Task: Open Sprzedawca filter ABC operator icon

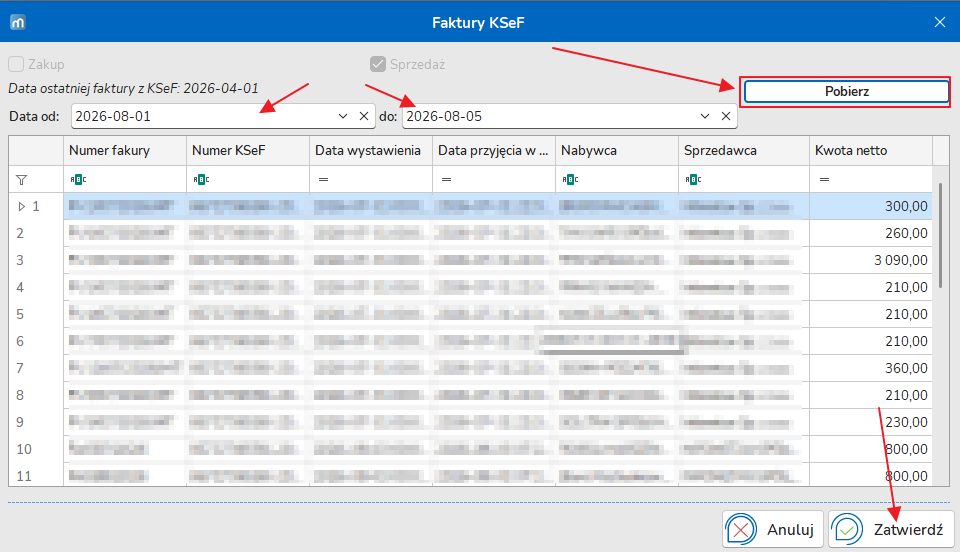Action: (x=693, y=179)
